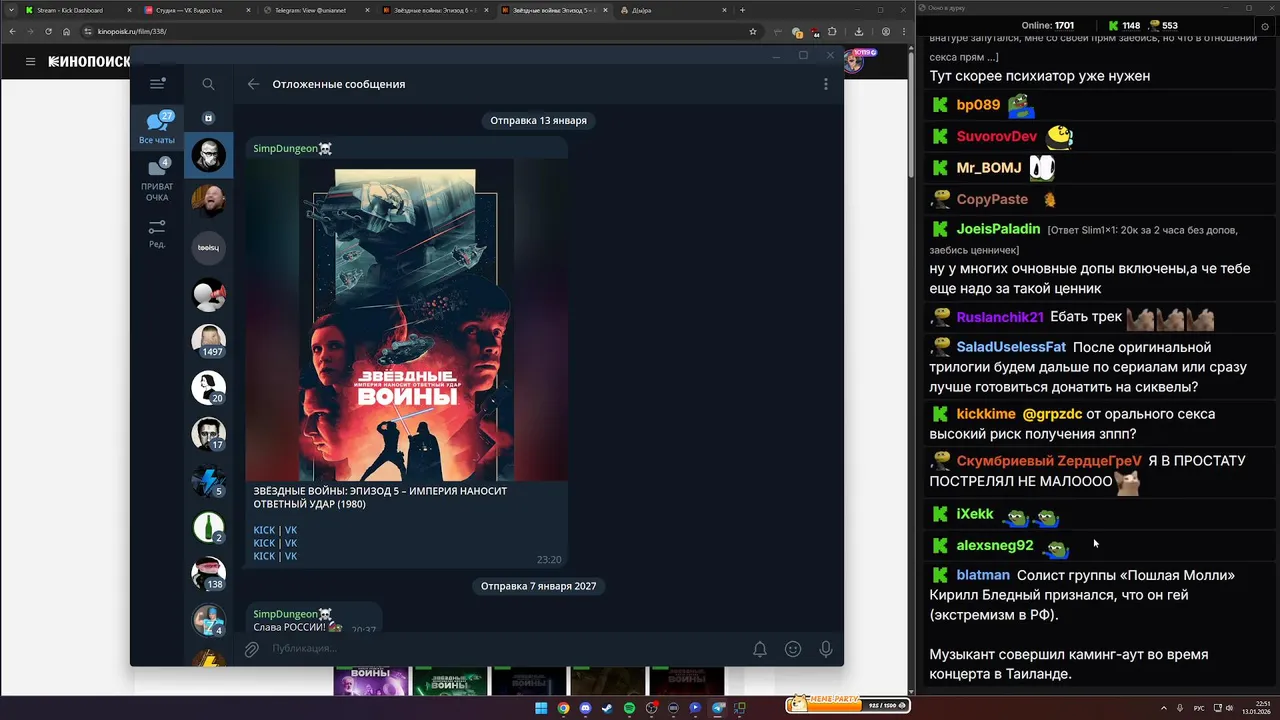1280x720 pixels.
Task: Click the browser home button
Action: click(66, 31)
